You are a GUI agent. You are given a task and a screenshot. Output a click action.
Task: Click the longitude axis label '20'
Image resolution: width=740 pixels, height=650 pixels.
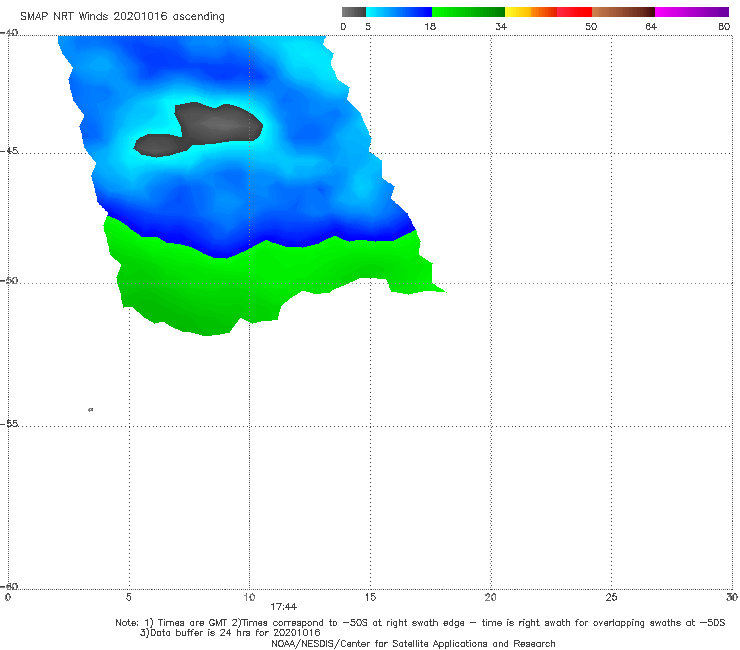click(x=490, y=597)
